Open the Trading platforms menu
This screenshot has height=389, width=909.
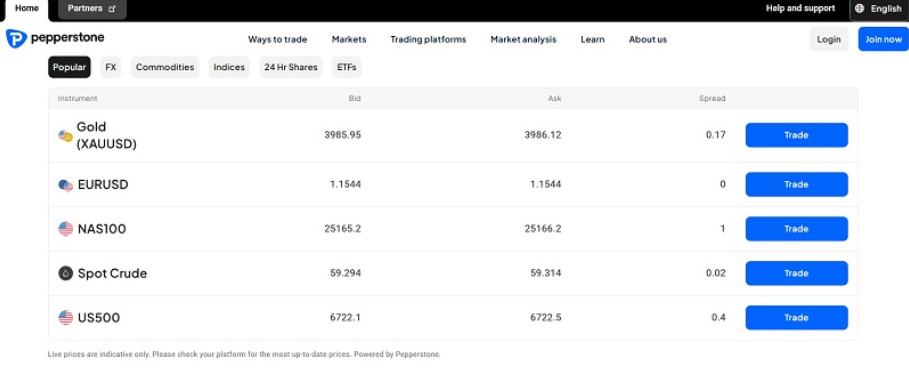pyautogui.click(x=428, y=39)
